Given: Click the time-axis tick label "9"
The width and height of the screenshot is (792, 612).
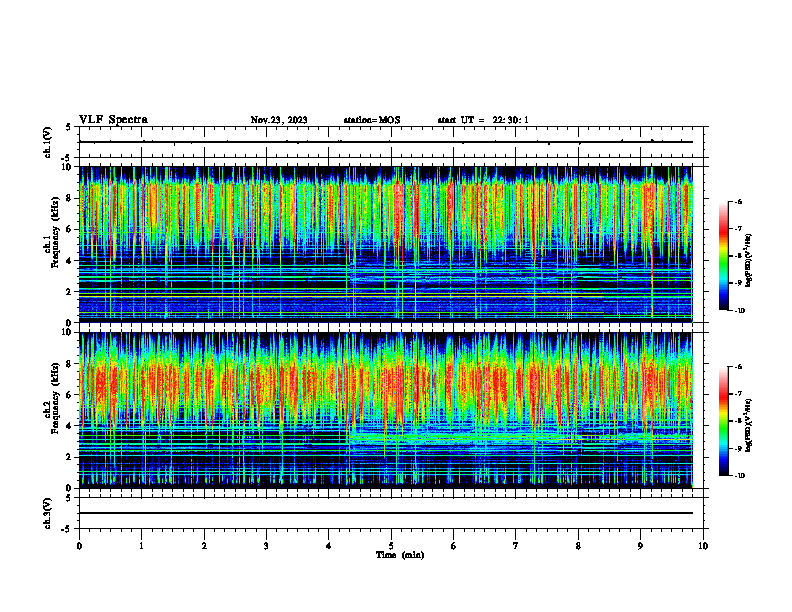Looking at the screenshot, I should coord(640,546).
